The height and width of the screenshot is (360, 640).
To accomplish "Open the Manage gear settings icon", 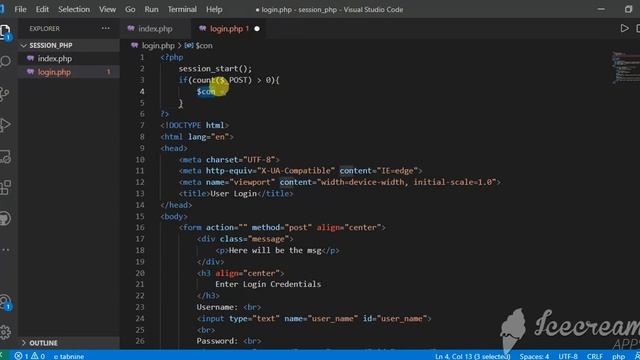I will point(5,332).
